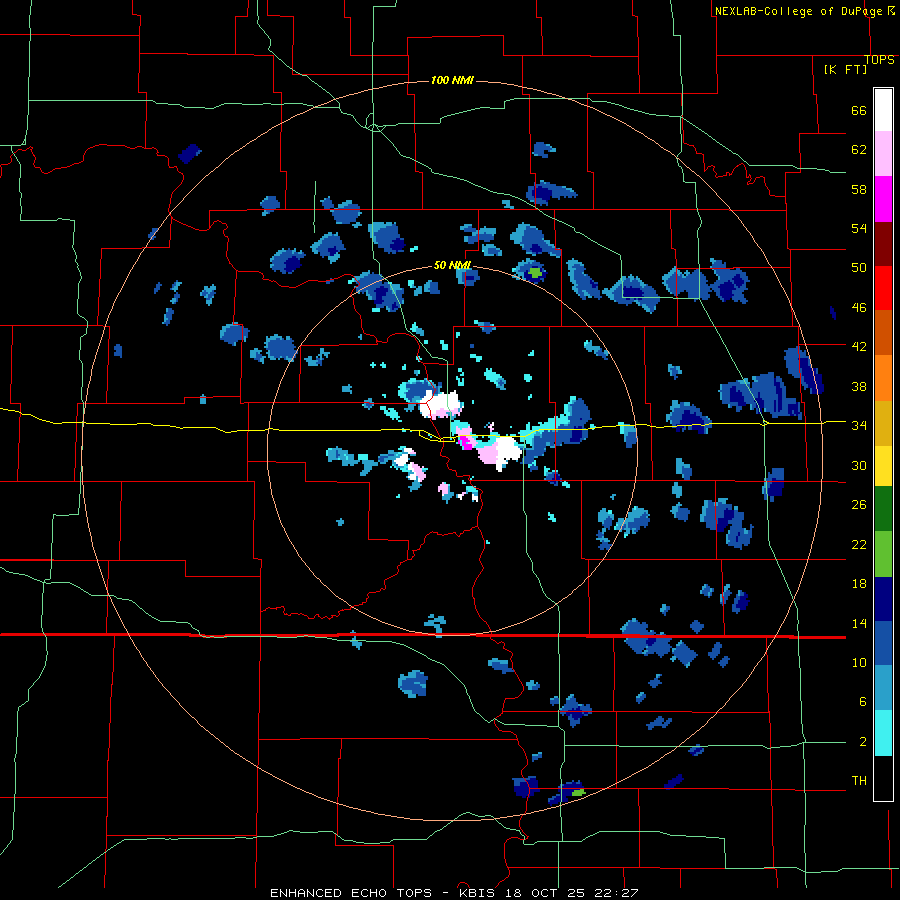Click the 100 NMI range ring label

[x=452, y=80]
